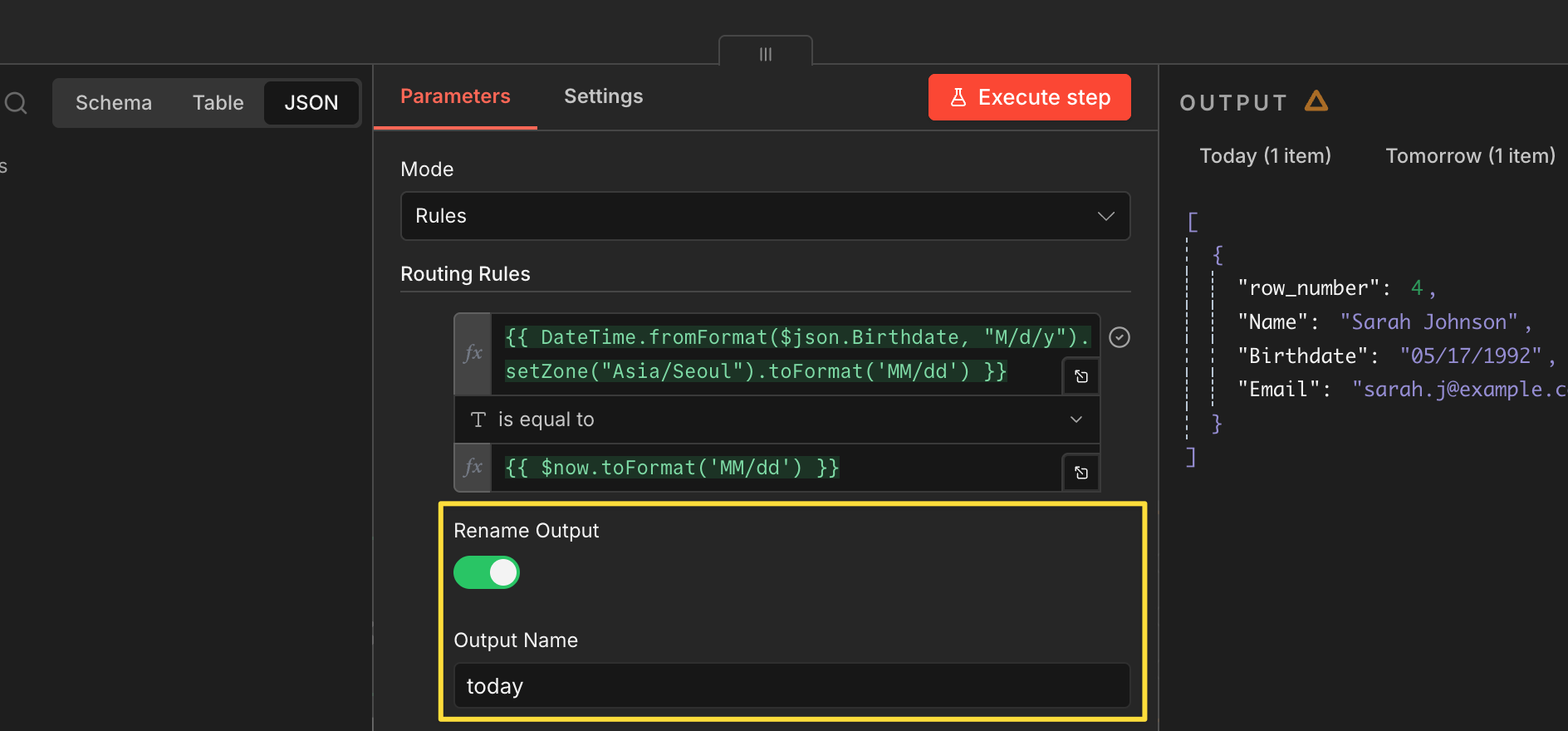Viewport: 1568px width, 731px height.
Task: Click the "Sarah Johnson" name value
Action: [x=1429, y=322]
